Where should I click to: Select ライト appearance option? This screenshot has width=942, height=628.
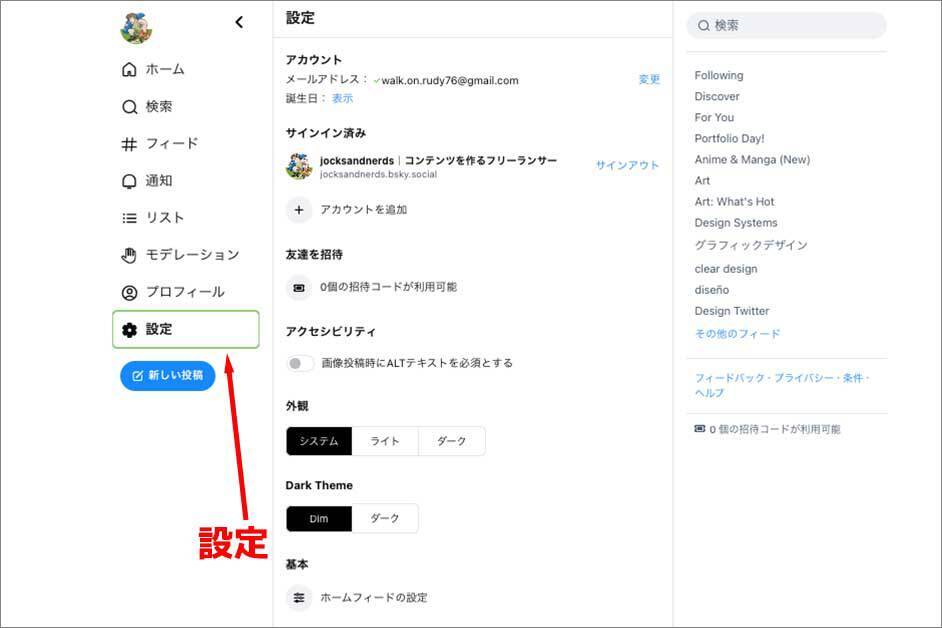(x=385, y=441)
